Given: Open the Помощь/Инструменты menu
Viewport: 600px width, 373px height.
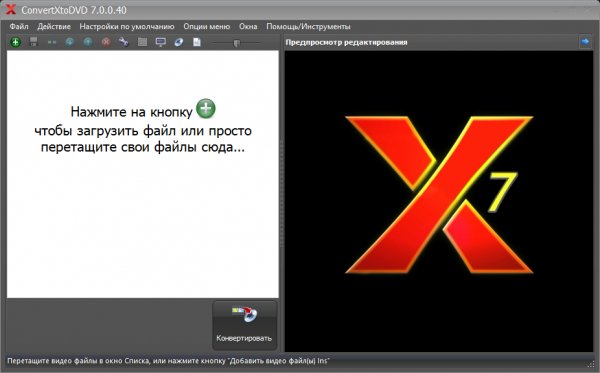Looking at the screenshot, I should pos(308,26).
